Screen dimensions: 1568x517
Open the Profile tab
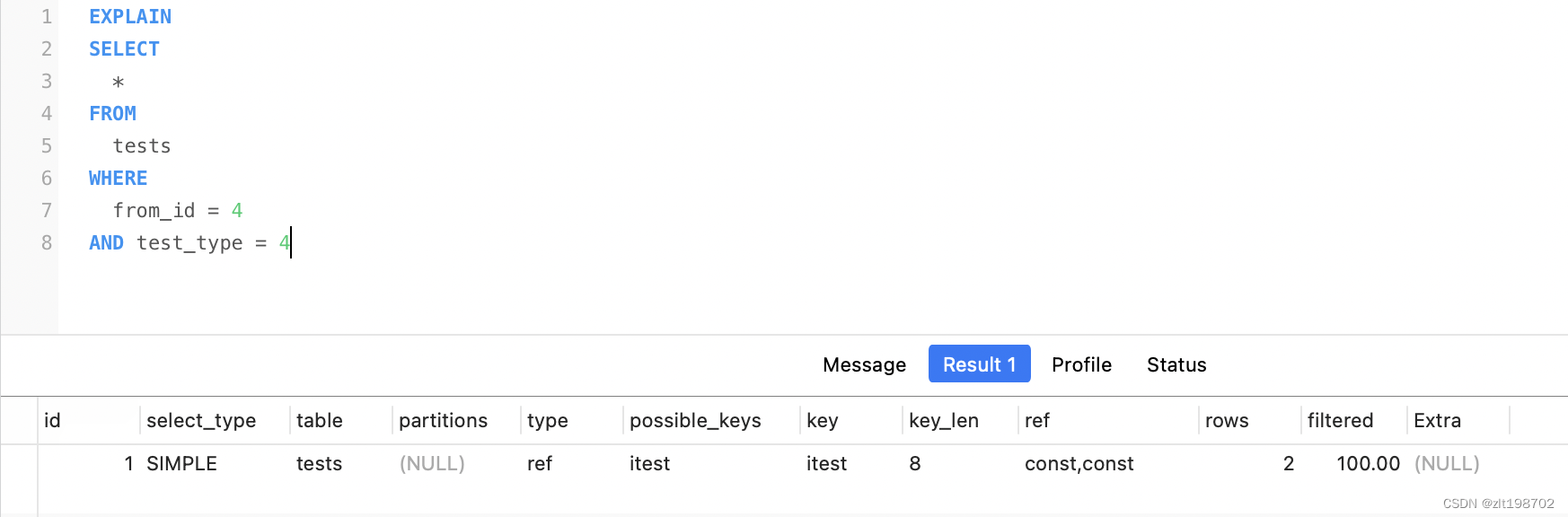1081,364
